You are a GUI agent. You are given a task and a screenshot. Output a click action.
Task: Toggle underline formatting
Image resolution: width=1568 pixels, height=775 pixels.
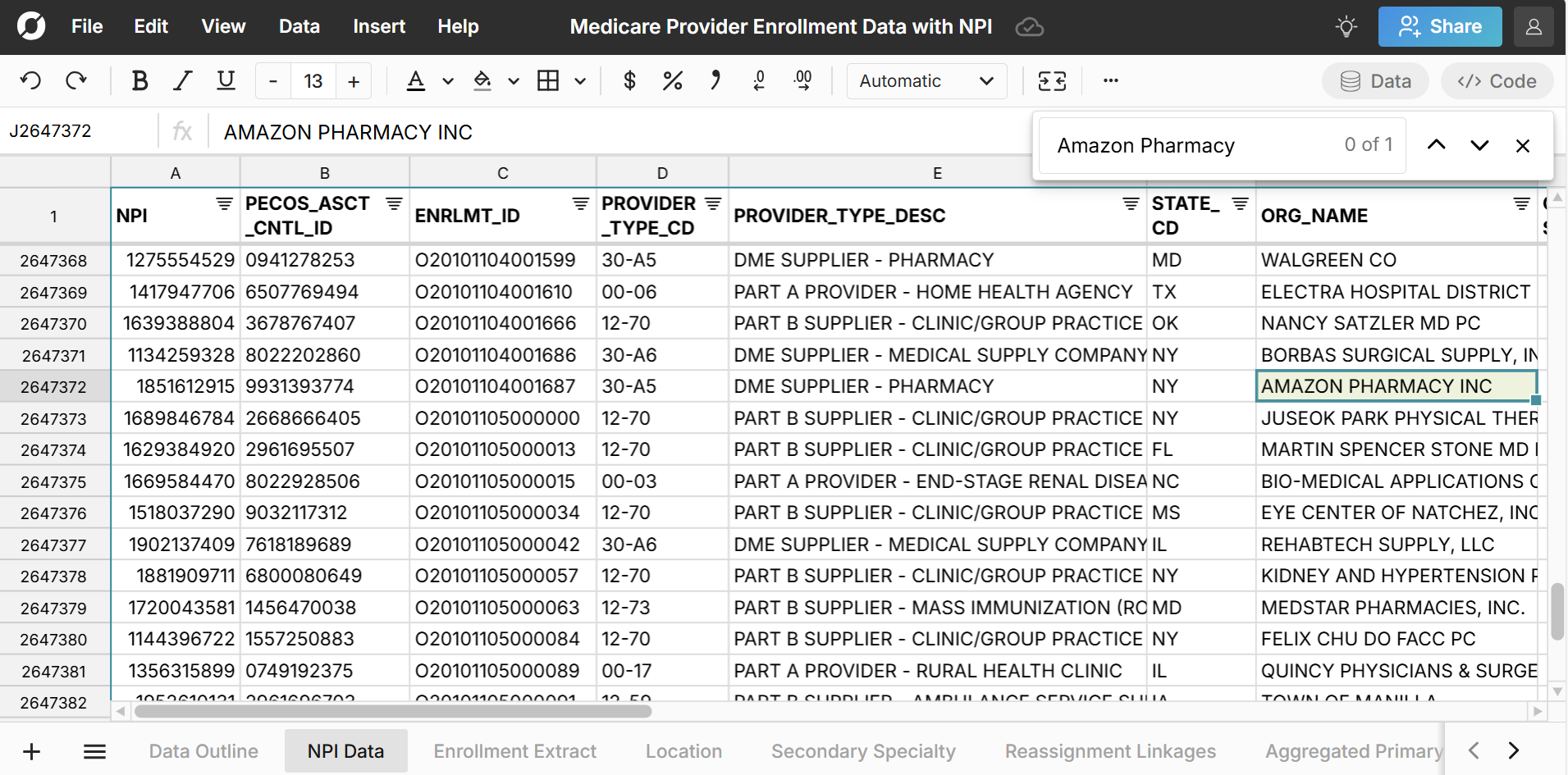click(226, 80)
